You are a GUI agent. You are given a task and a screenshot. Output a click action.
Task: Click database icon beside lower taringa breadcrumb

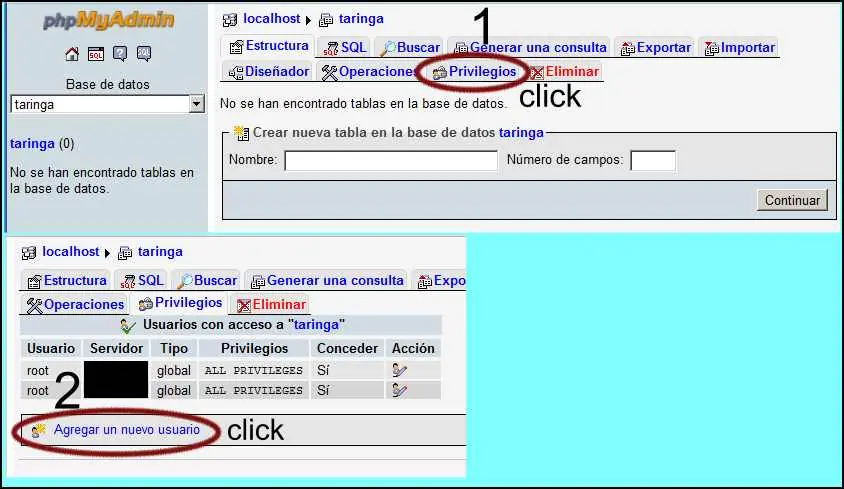tap(125, 253)
